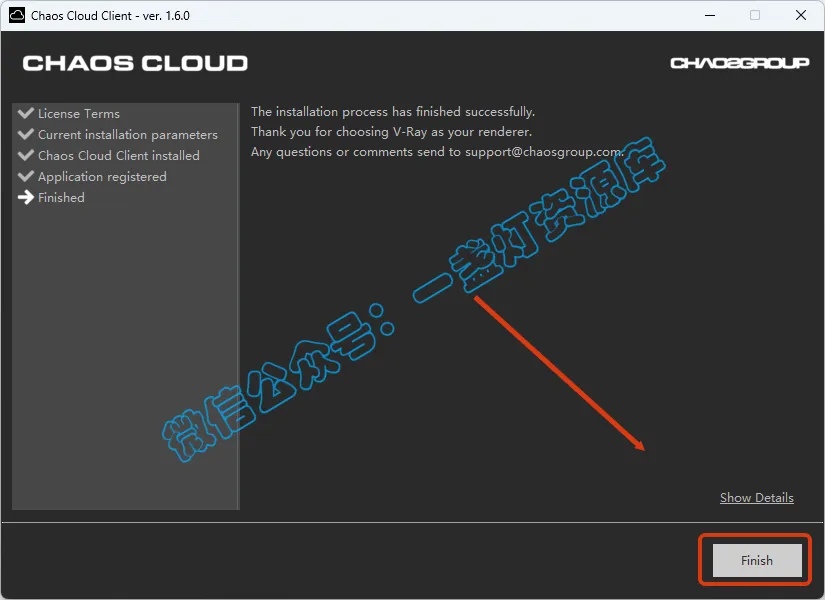Click the CHAOS CLOUD logo heading

135,63
